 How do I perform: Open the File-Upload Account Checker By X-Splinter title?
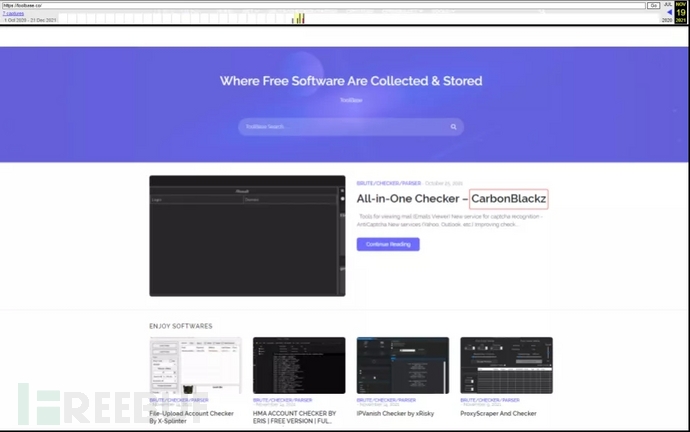click(x=191, y=417)
